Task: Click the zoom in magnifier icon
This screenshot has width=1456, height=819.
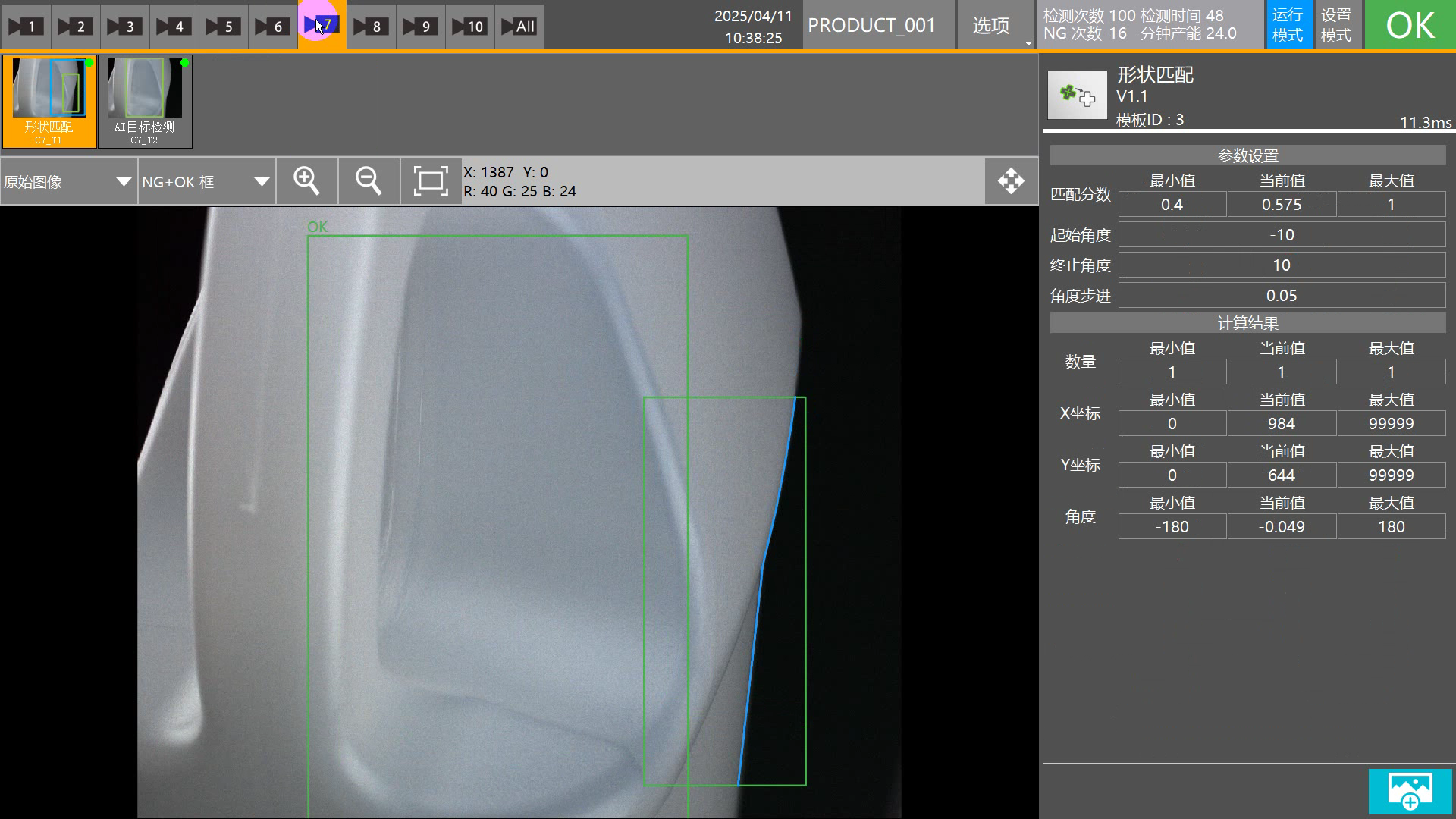Action: click(306, 181)
